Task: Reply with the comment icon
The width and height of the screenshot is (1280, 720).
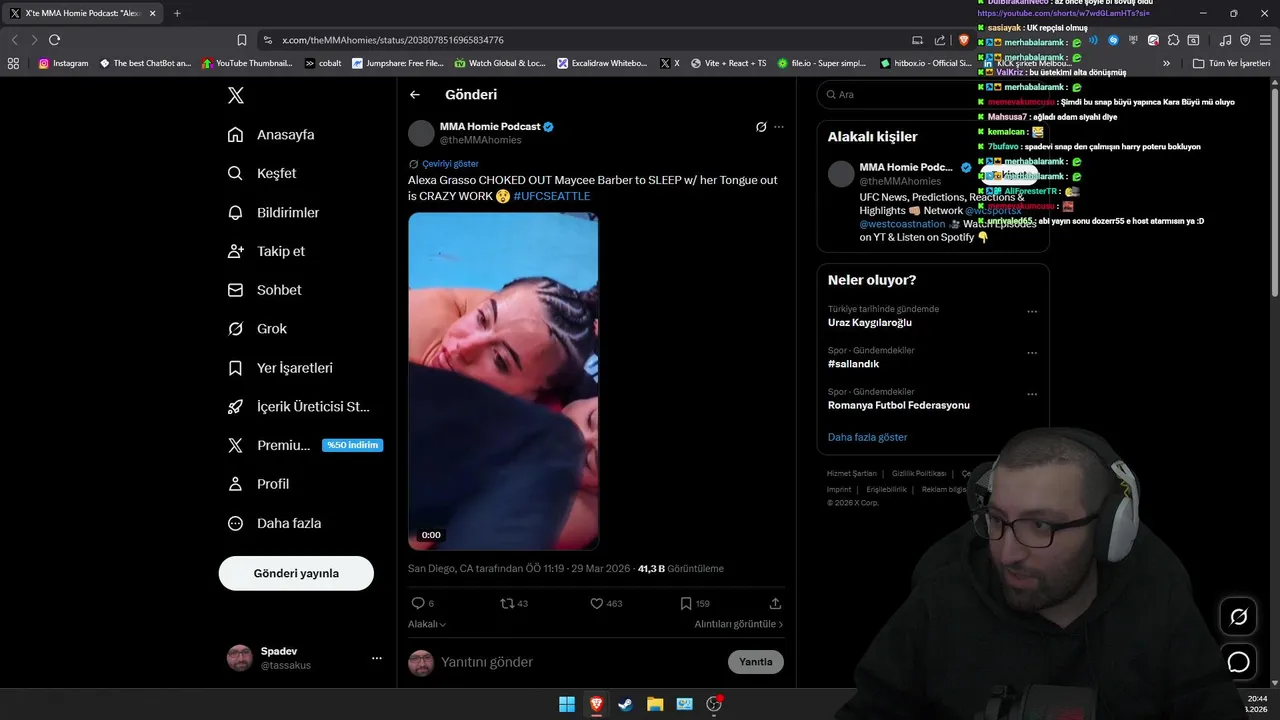Action: 418,603
